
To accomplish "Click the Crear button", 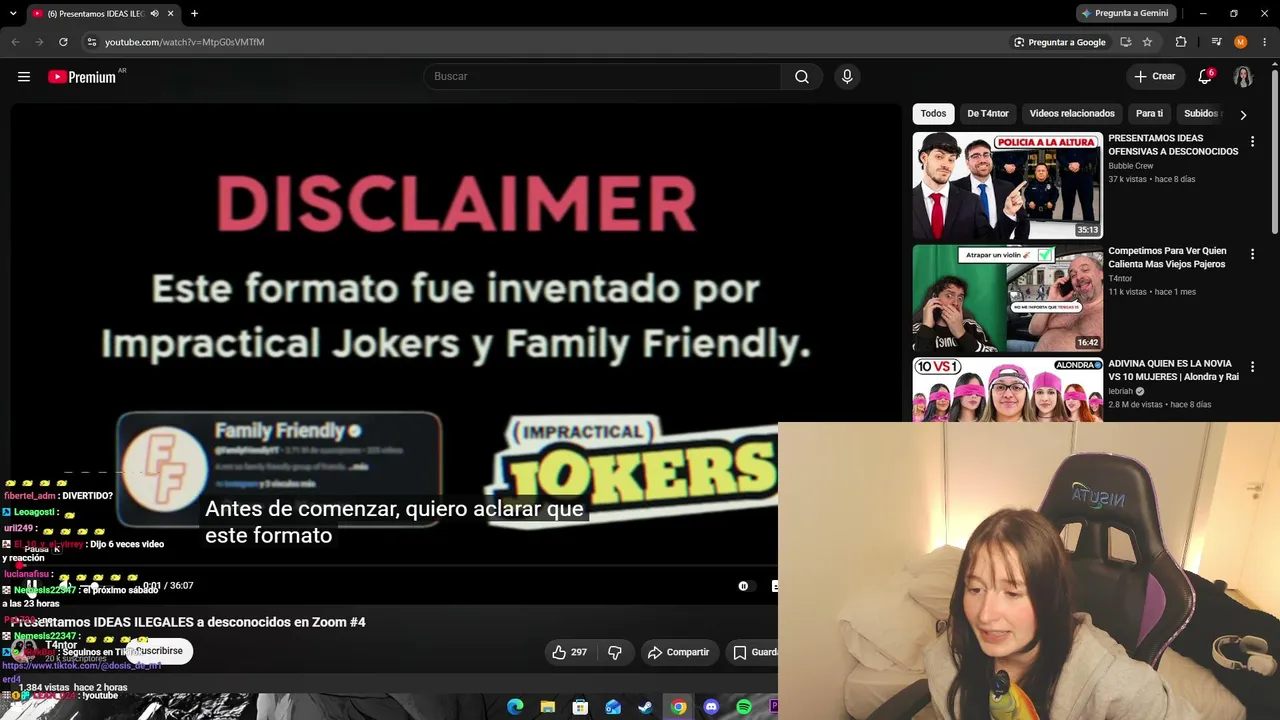I will [x=1154, y=77].
